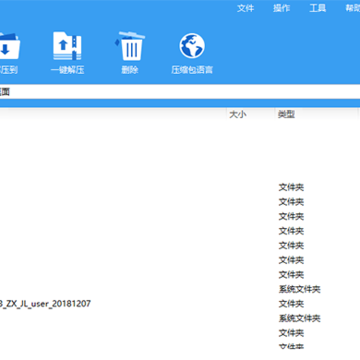
Task: Click the 删除 trash can icon
Action: pos(130,46)
